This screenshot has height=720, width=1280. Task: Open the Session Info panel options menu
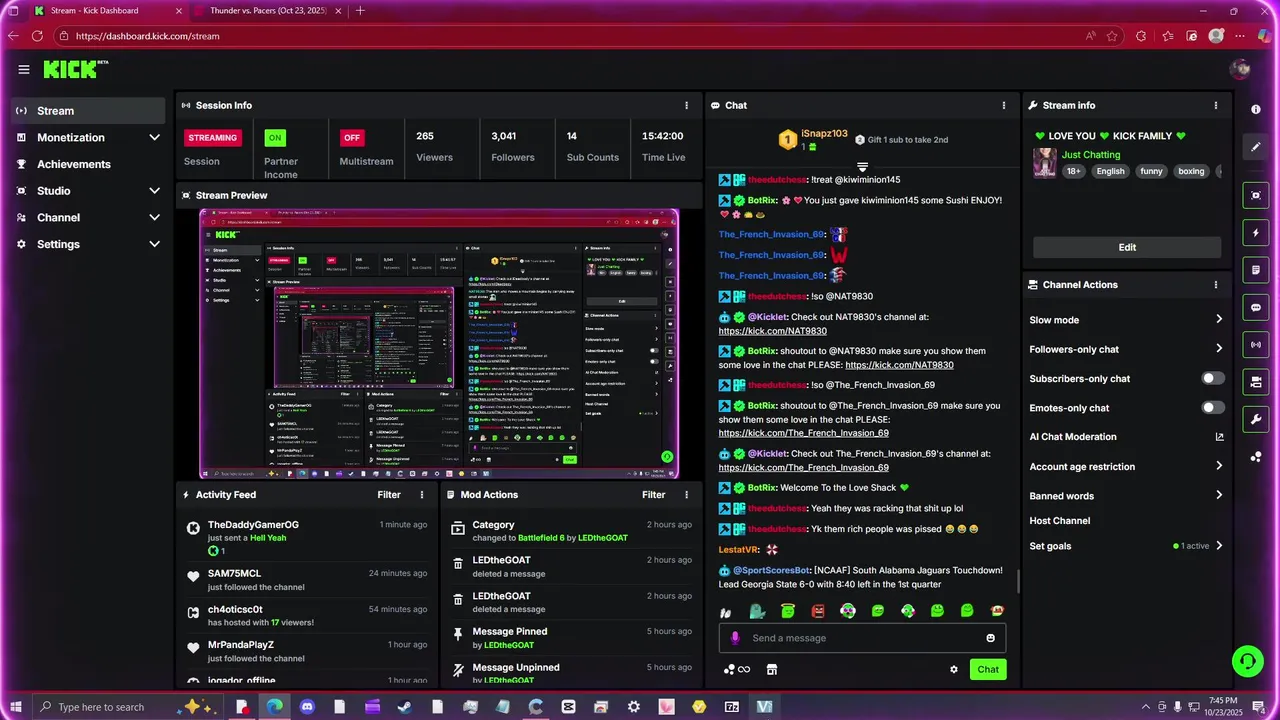[686, 105]
